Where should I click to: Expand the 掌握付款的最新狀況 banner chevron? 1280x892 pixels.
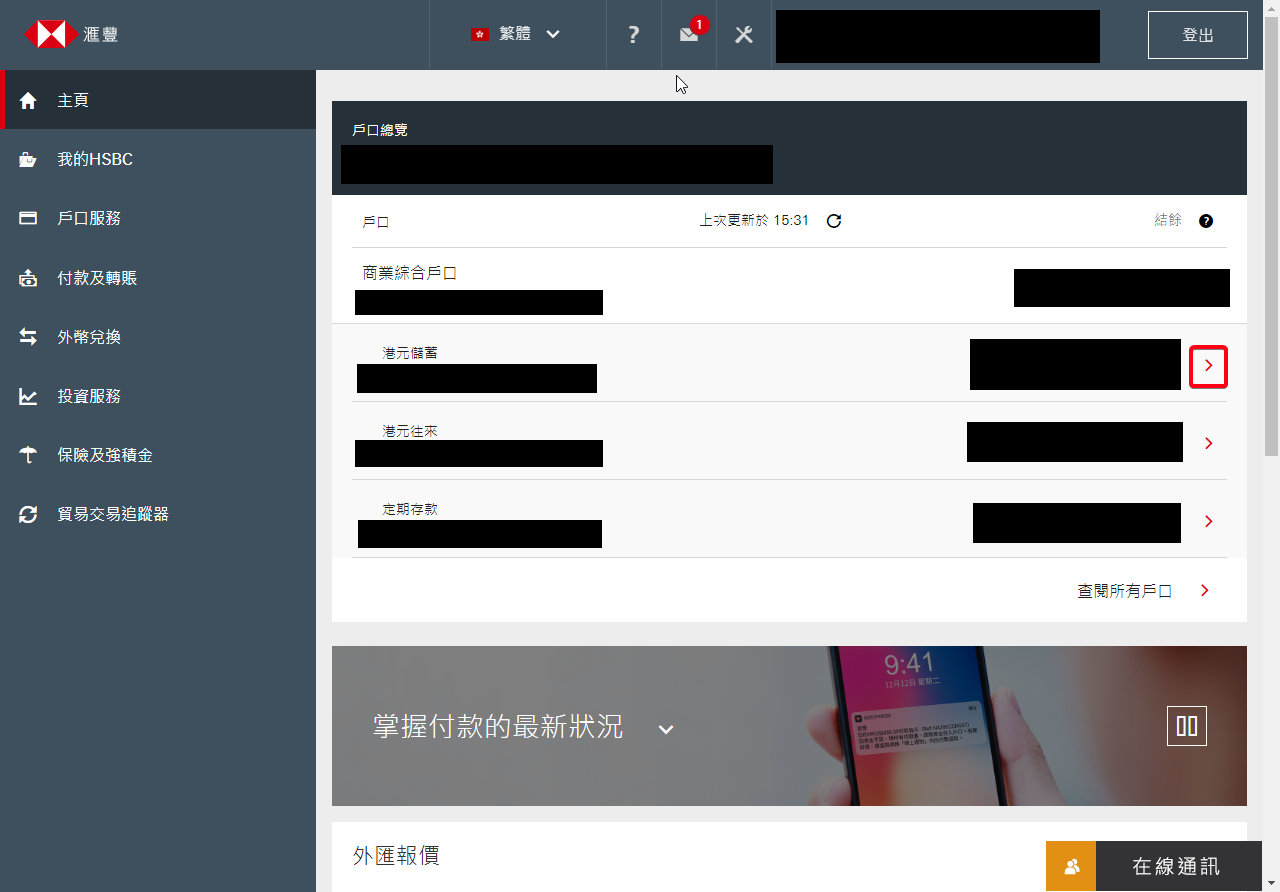click(x=666, y=729)
